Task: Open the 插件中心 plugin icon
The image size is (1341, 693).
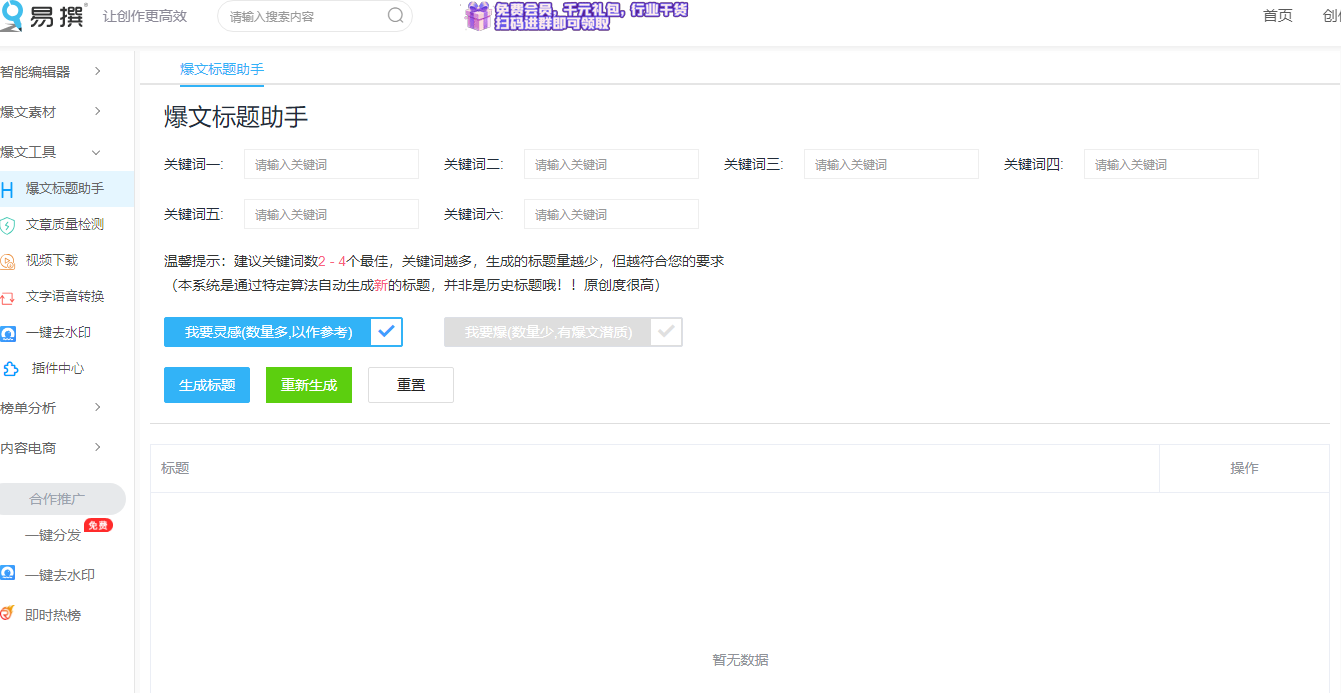Action: (10, 368)
